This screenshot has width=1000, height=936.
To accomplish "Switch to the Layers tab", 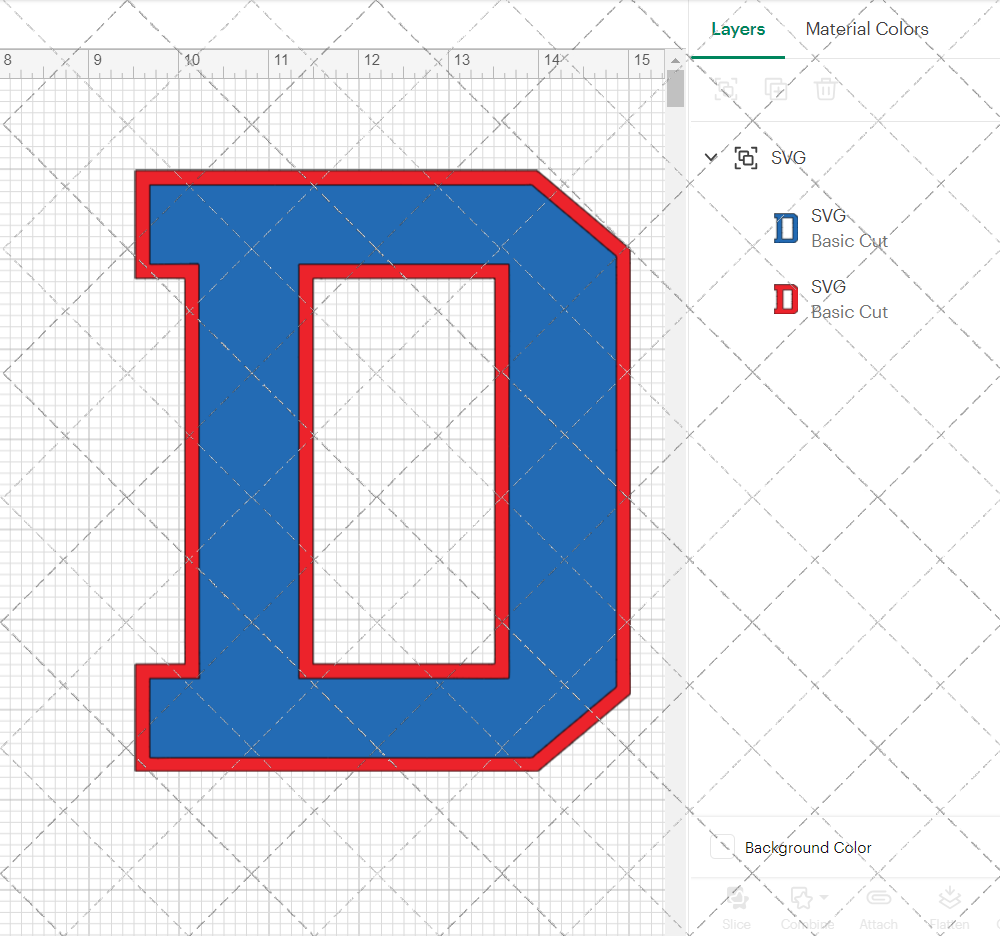I will (x=738, y=29).
